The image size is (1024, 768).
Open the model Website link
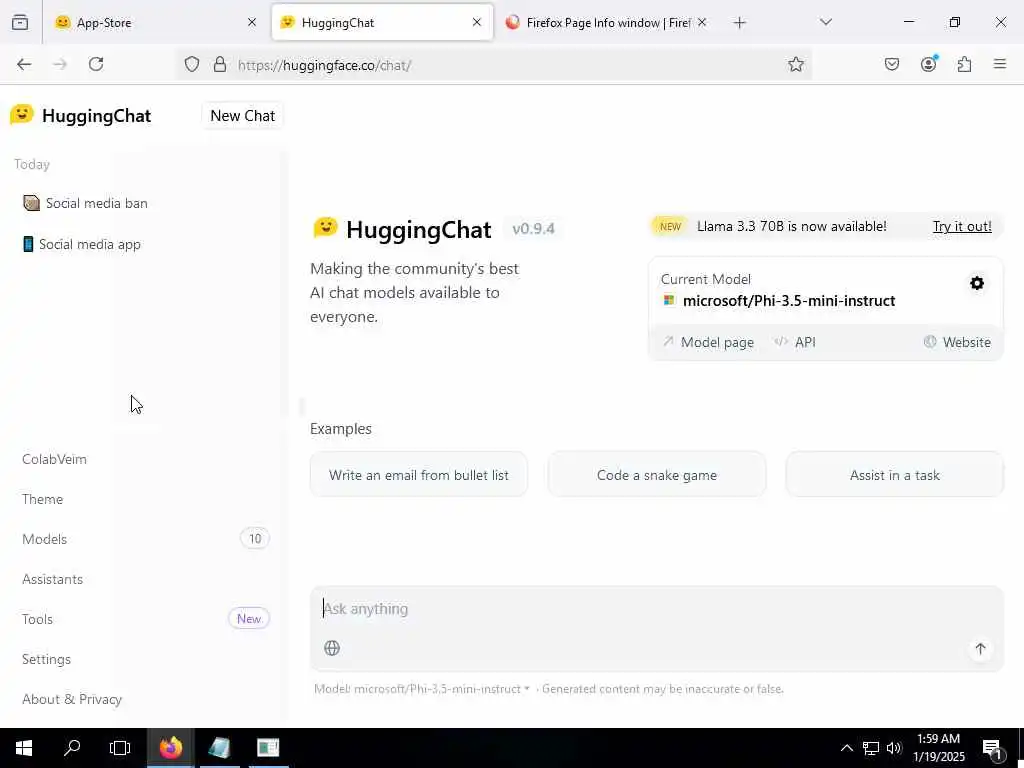click(957, 342)
